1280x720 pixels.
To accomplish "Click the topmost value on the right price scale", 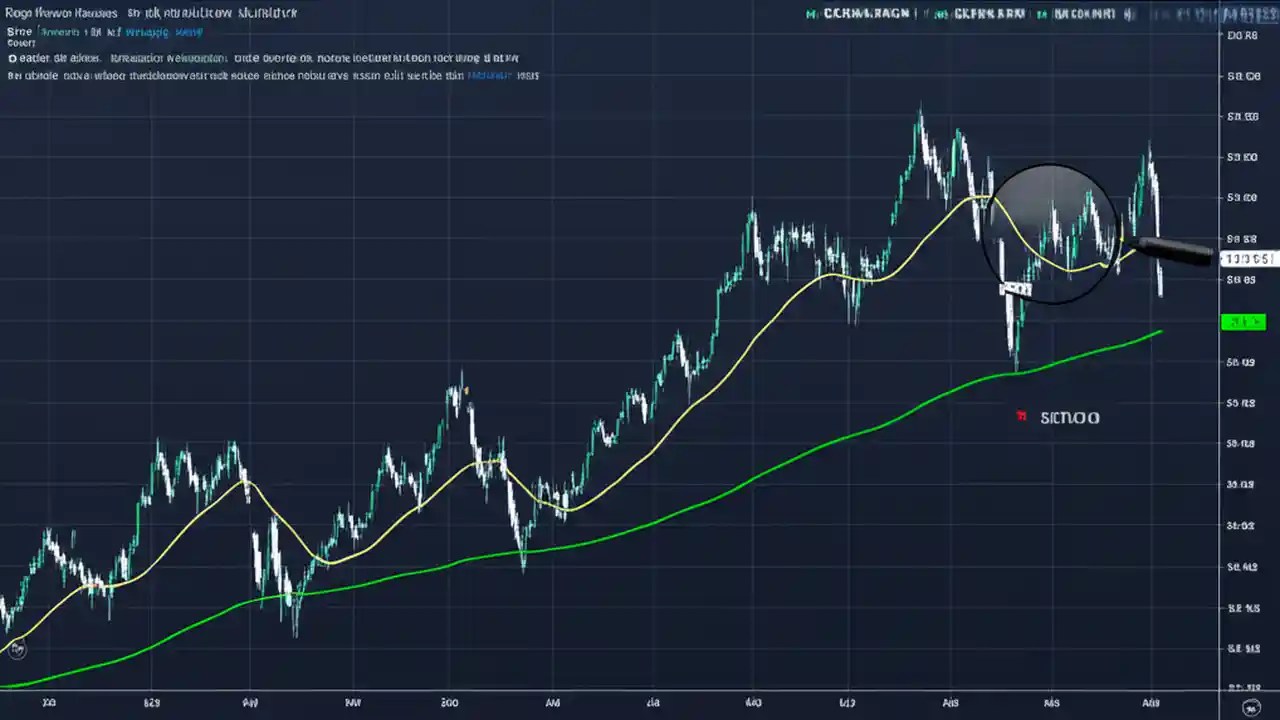I will 1243,35.
